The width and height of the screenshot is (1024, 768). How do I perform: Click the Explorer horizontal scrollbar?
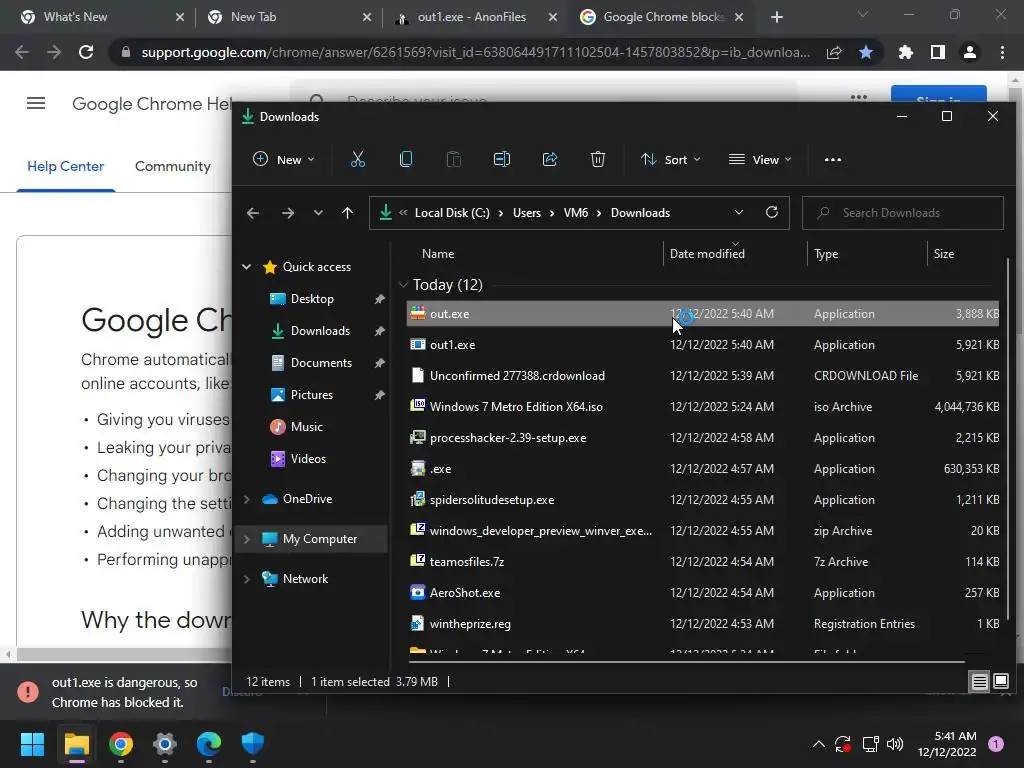[x=686, y=662]
